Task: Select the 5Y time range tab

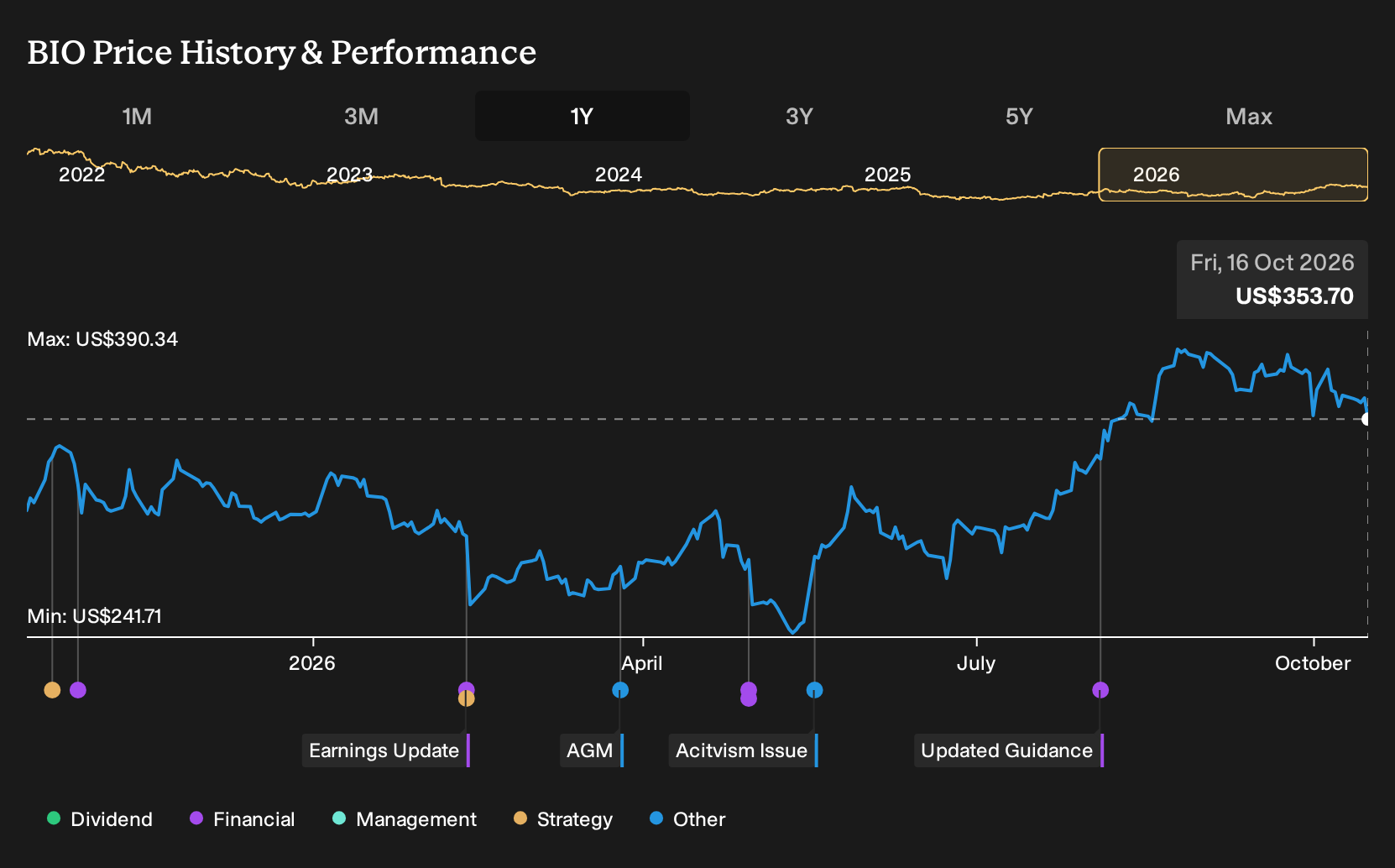Action: pyautogui.click(x=1019, y=116)
